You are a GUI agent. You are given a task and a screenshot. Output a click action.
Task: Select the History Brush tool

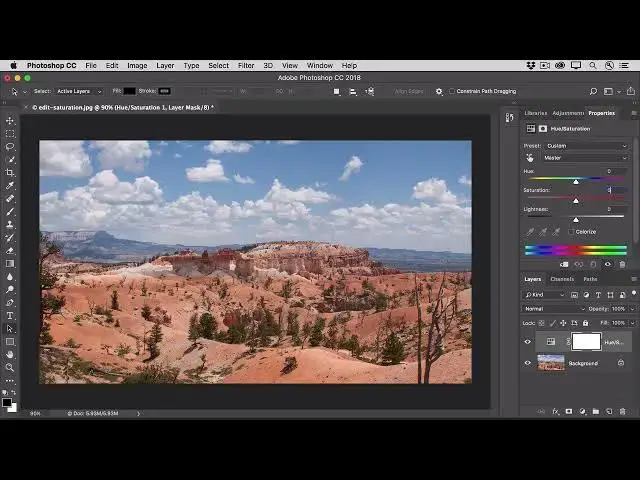10,238
